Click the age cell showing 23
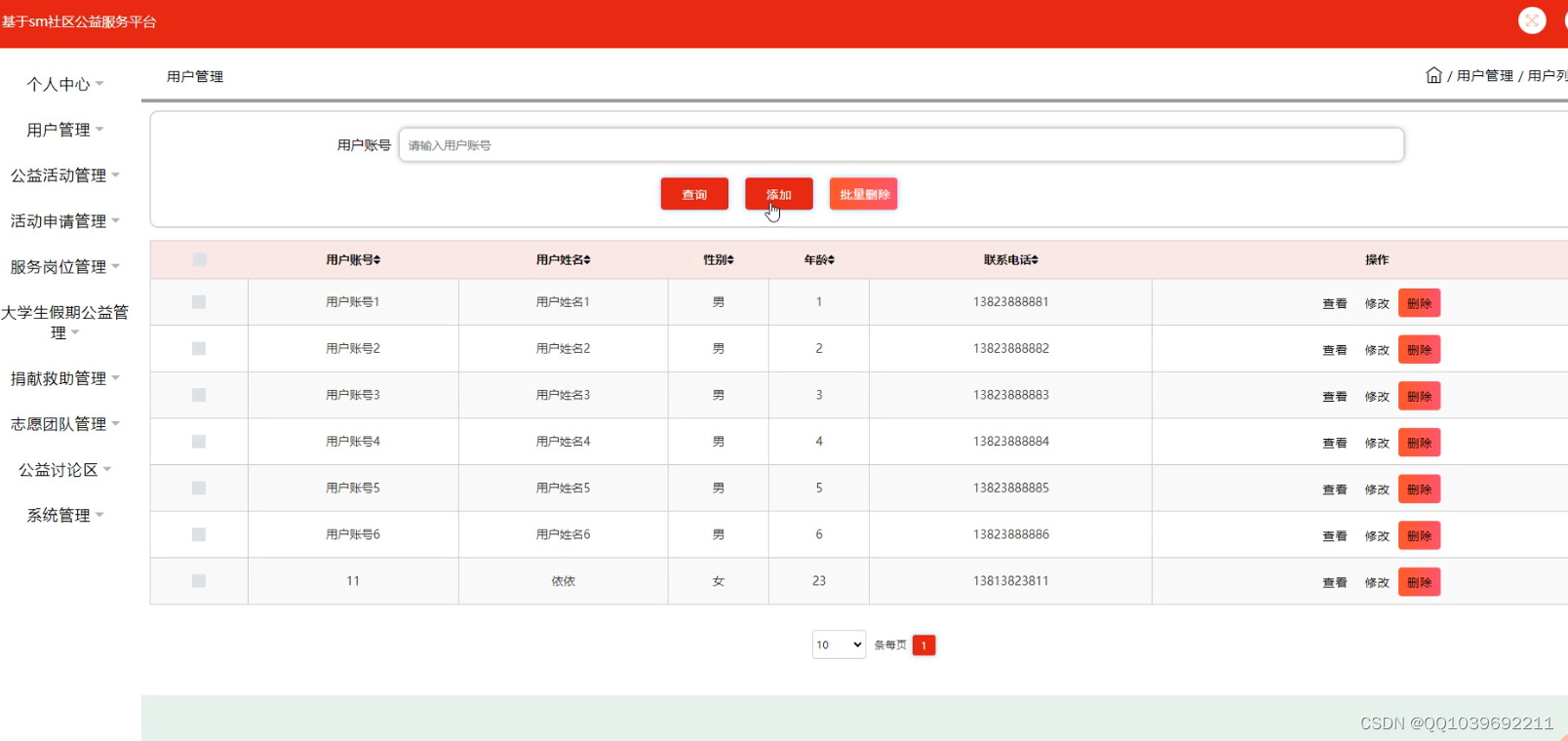 tap(819, 581)
